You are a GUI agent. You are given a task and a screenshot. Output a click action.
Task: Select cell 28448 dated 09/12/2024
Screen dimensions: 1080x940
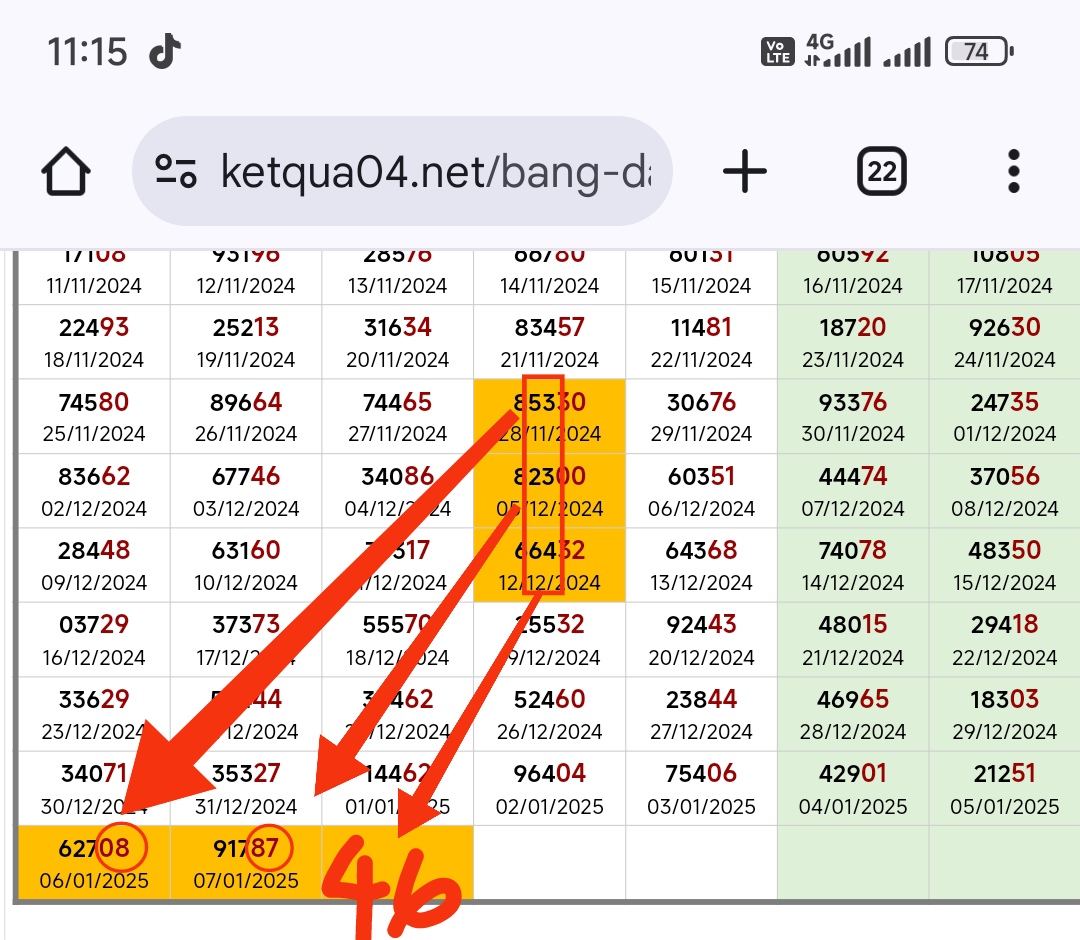pyautogui.click(x=94, y=565)
